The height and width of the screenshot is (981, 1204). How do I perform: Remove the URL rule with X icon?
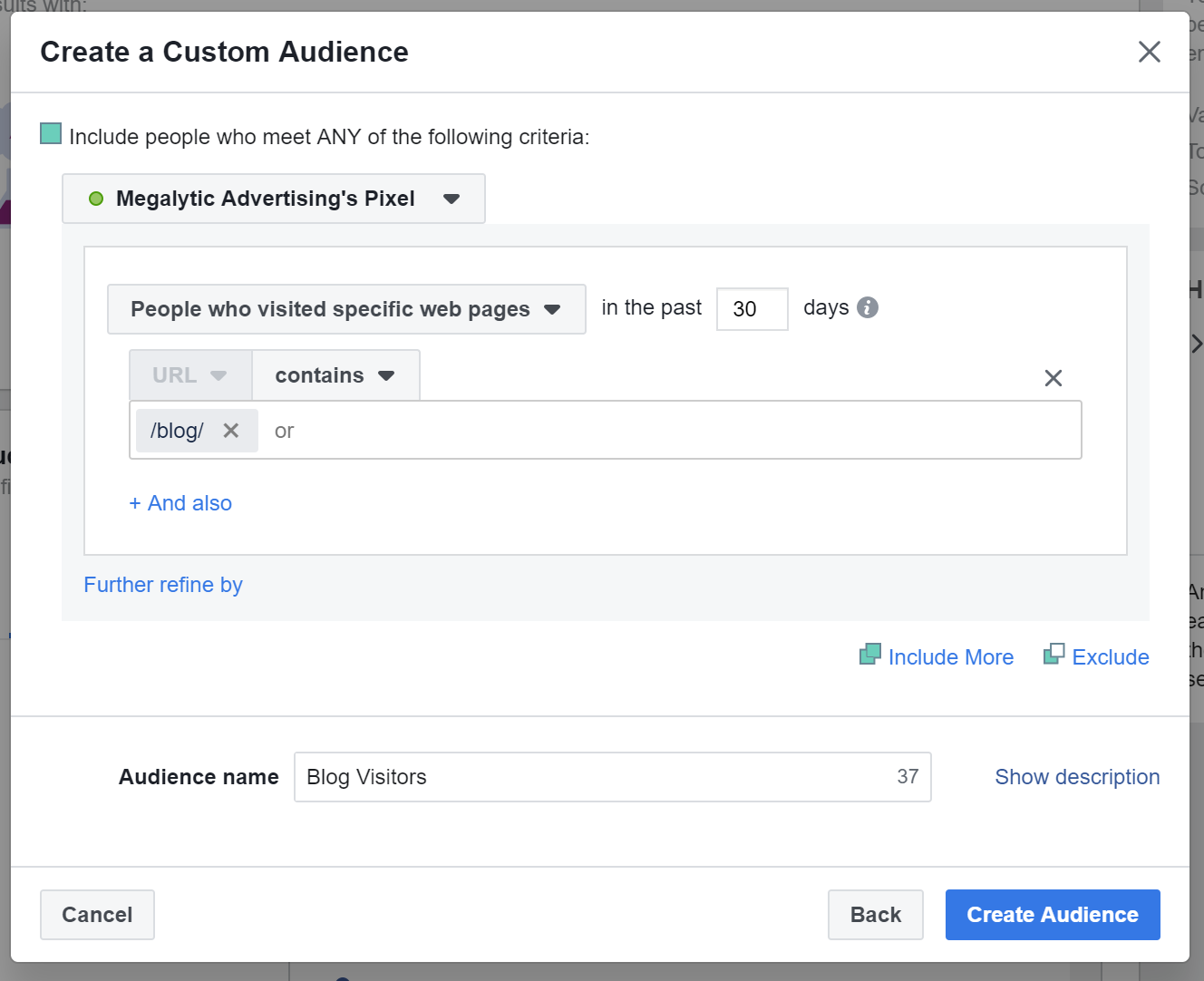(x=1053, y=378)
